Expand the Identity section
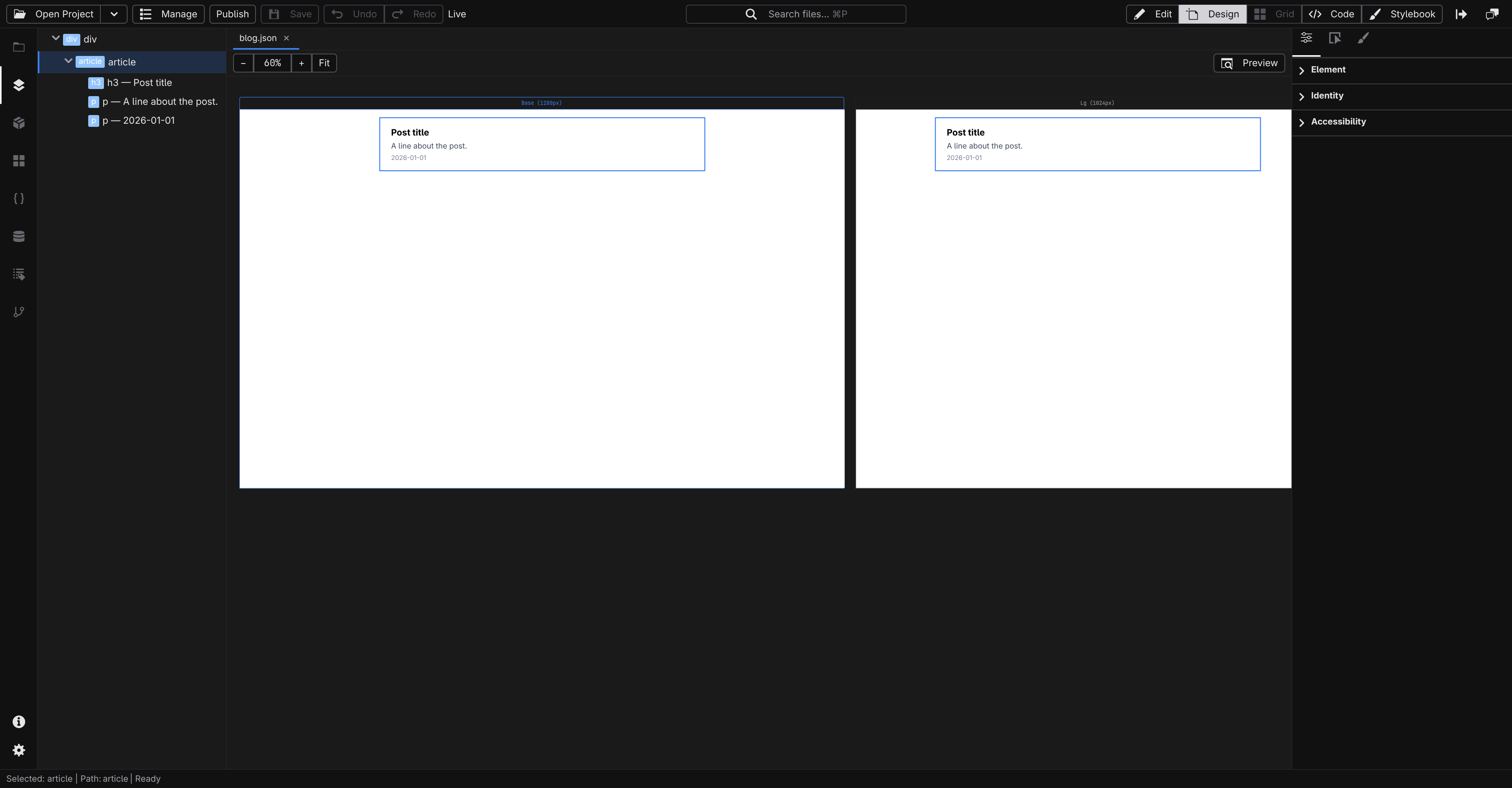 click(1402, 96)
